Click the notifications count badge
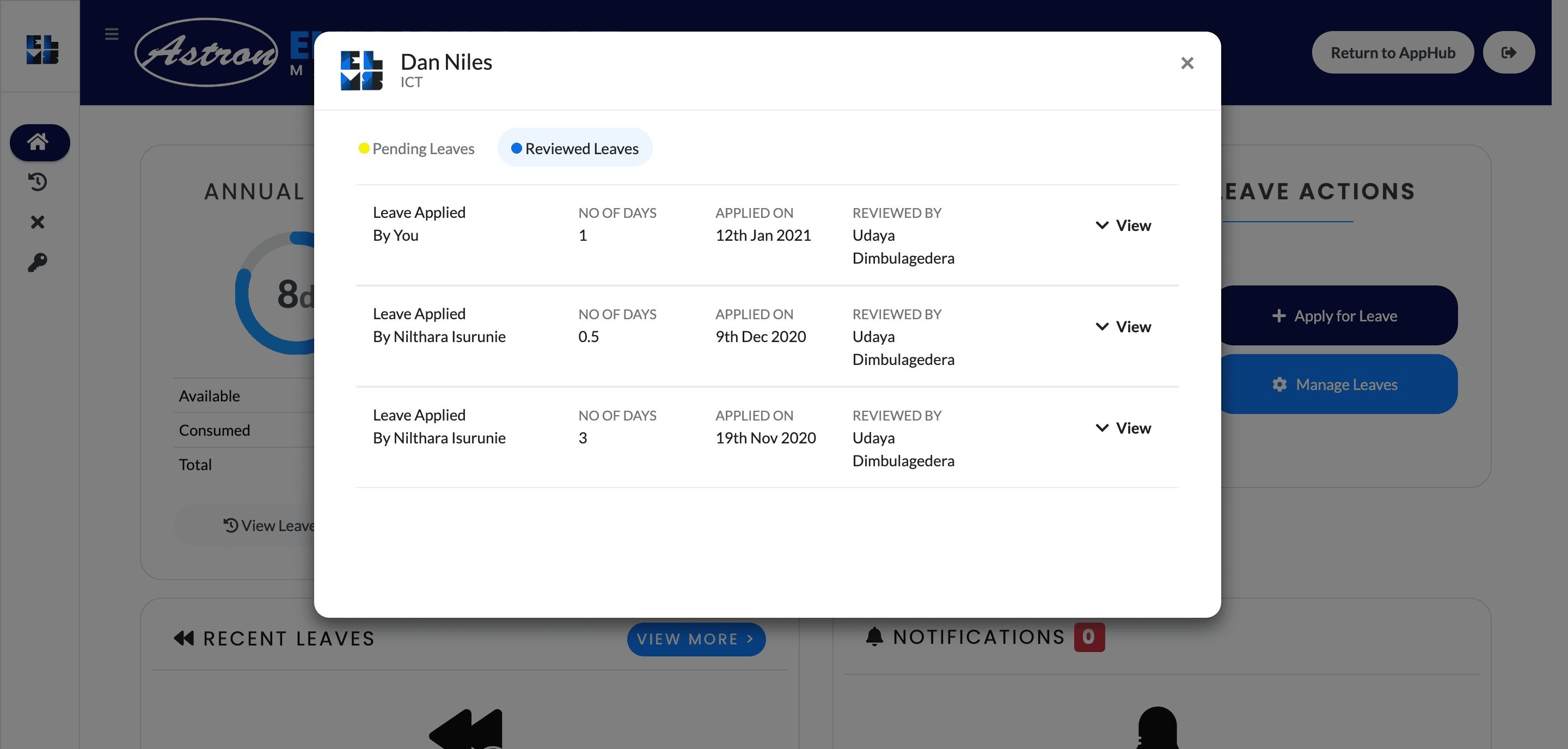The height and width of the screenshot is (749, 1568). pos(1088,637)
